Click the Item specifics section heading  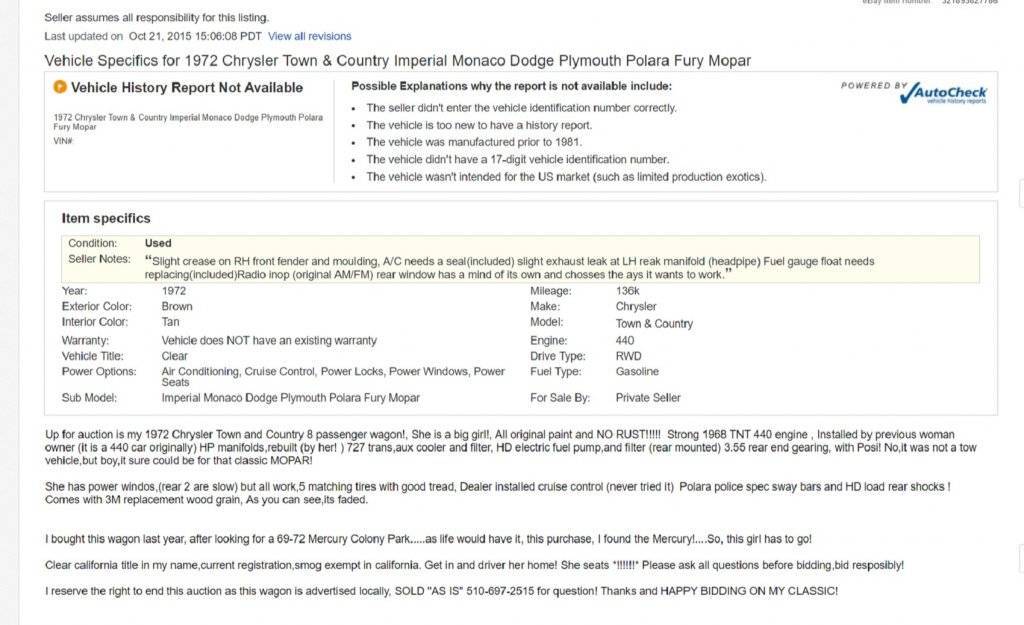pos(106,218)
